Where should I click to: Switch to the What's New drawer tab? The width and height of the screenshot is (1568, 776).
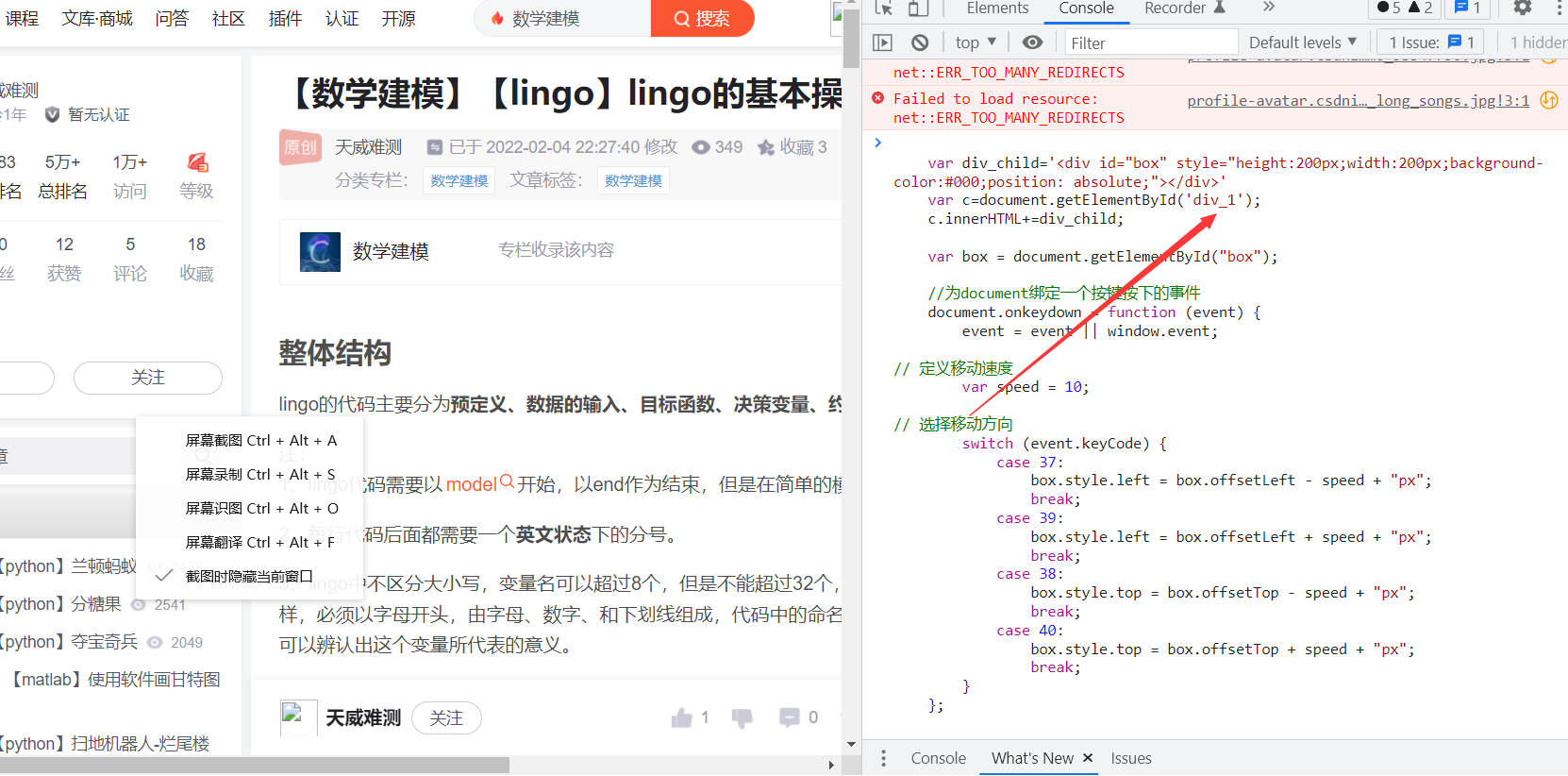(x=1032, y=758)
